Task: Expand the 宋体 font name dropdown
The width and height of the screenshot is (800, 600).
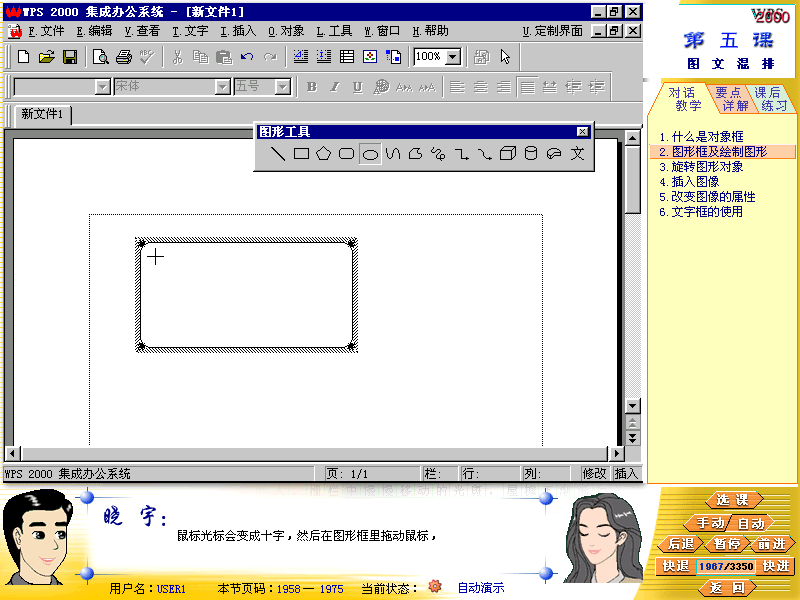Action: tap(223, 87)
